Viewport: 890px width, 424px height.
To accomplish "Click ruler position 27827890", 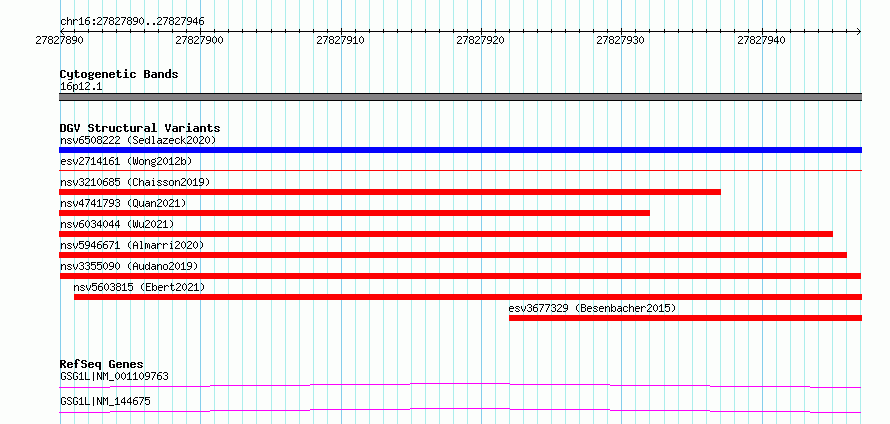I will (59, 40).
